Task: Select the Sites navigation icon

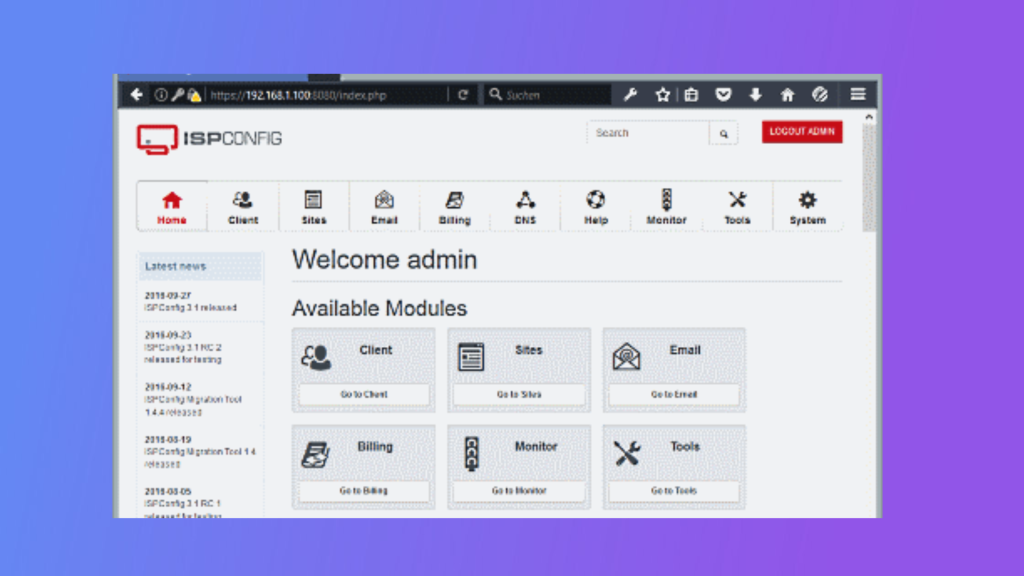Action: click(x=313, y=200)
